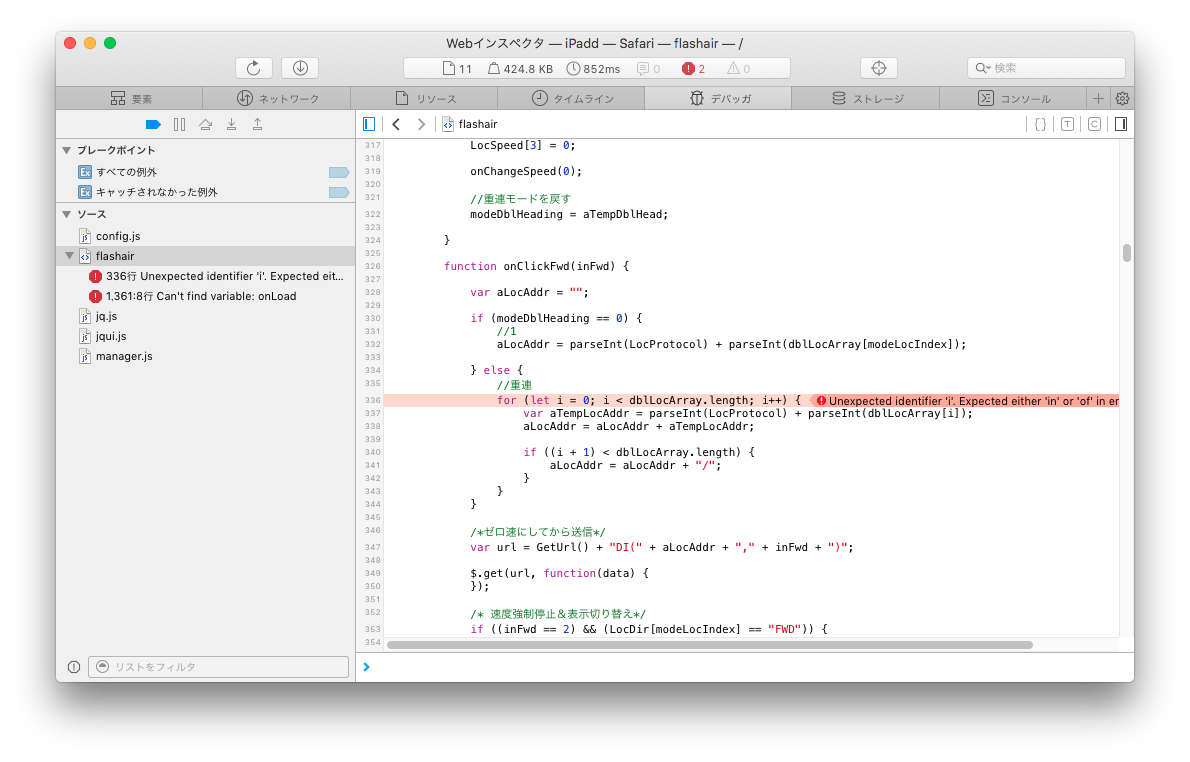Go forward with the right chevron

click(x=421, y=124)
